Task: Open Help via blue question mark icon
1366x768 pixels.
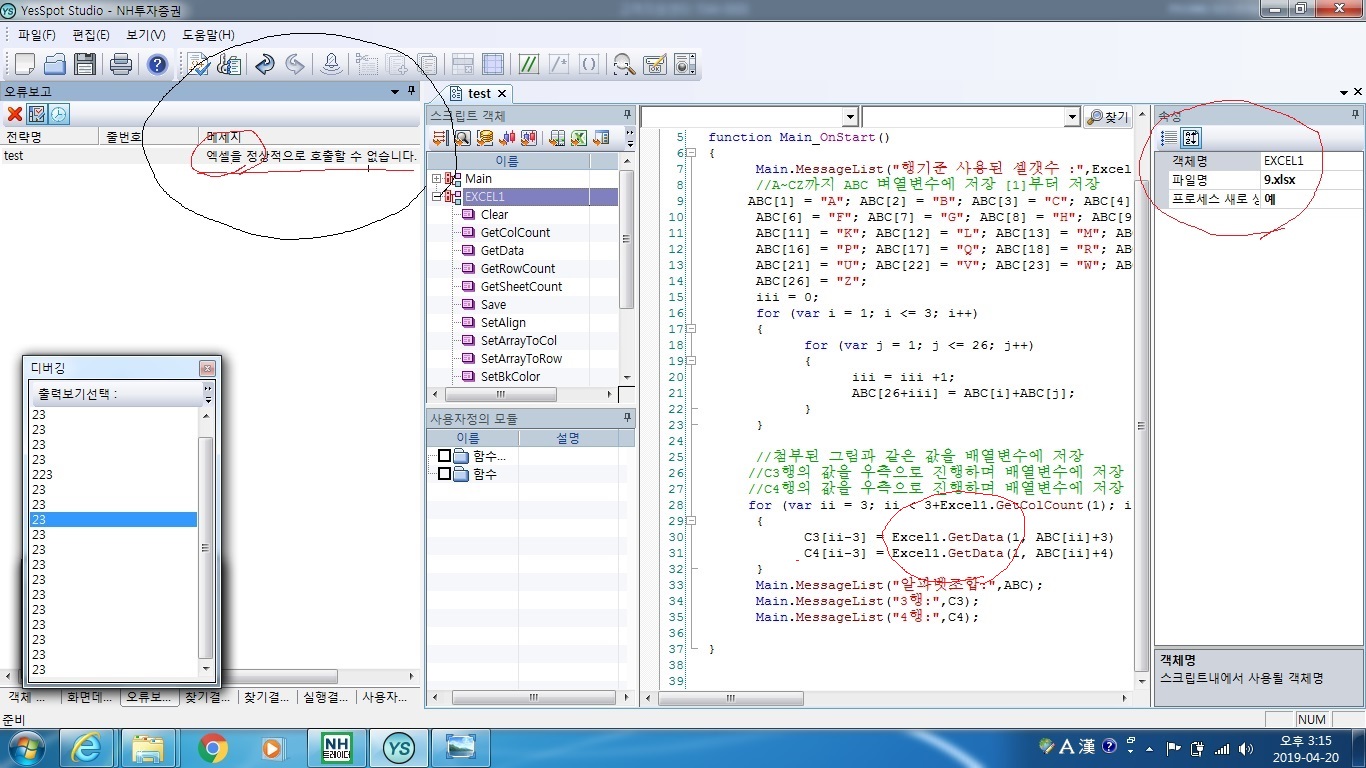Action: point(157,64)
